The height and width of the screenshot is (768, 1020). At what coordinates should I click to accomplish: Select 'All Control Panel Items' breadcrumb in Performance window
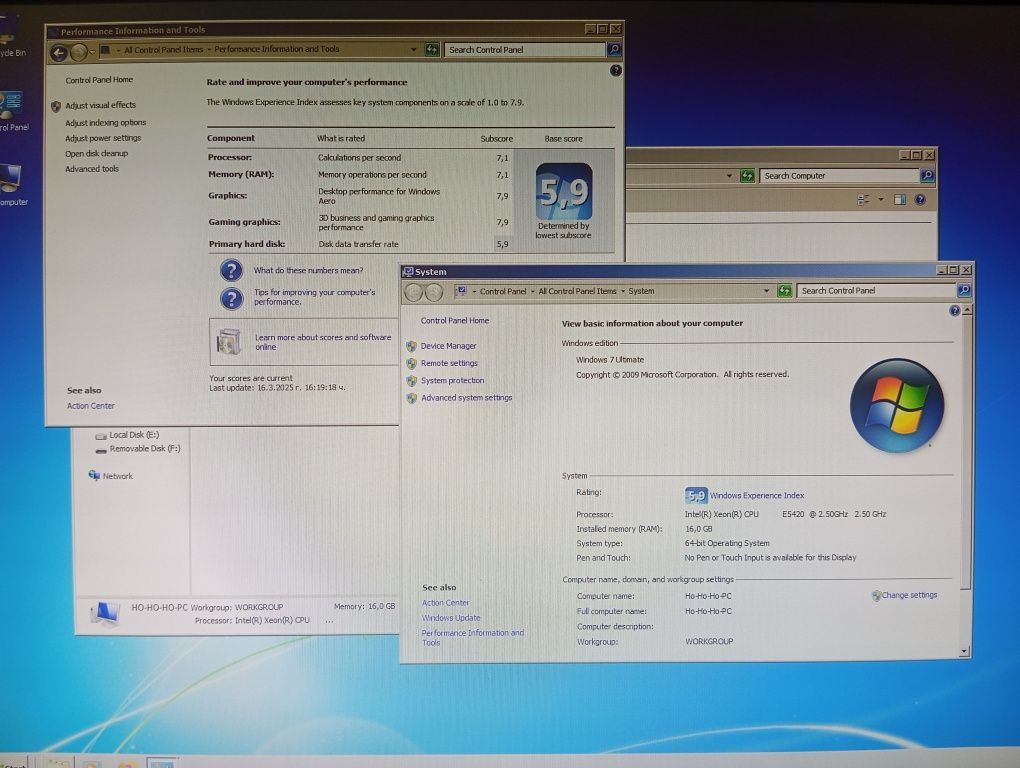[x=163, y=49]
